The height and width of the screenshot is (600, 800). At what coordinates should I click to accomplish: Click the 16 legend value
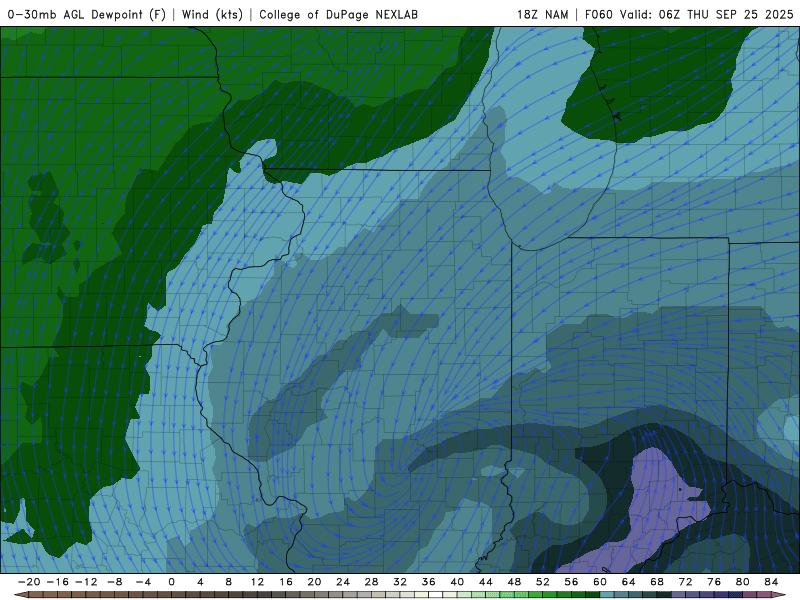(286, 582)
